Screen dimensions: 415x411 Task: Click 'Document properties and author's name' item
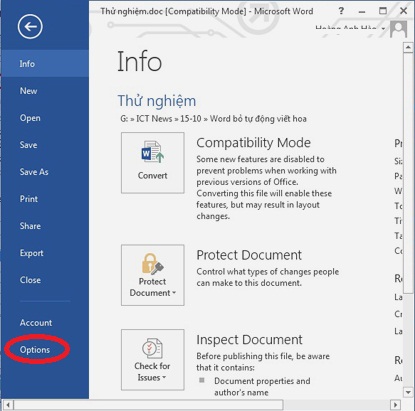pyautogui.click(x=262, y=386)
